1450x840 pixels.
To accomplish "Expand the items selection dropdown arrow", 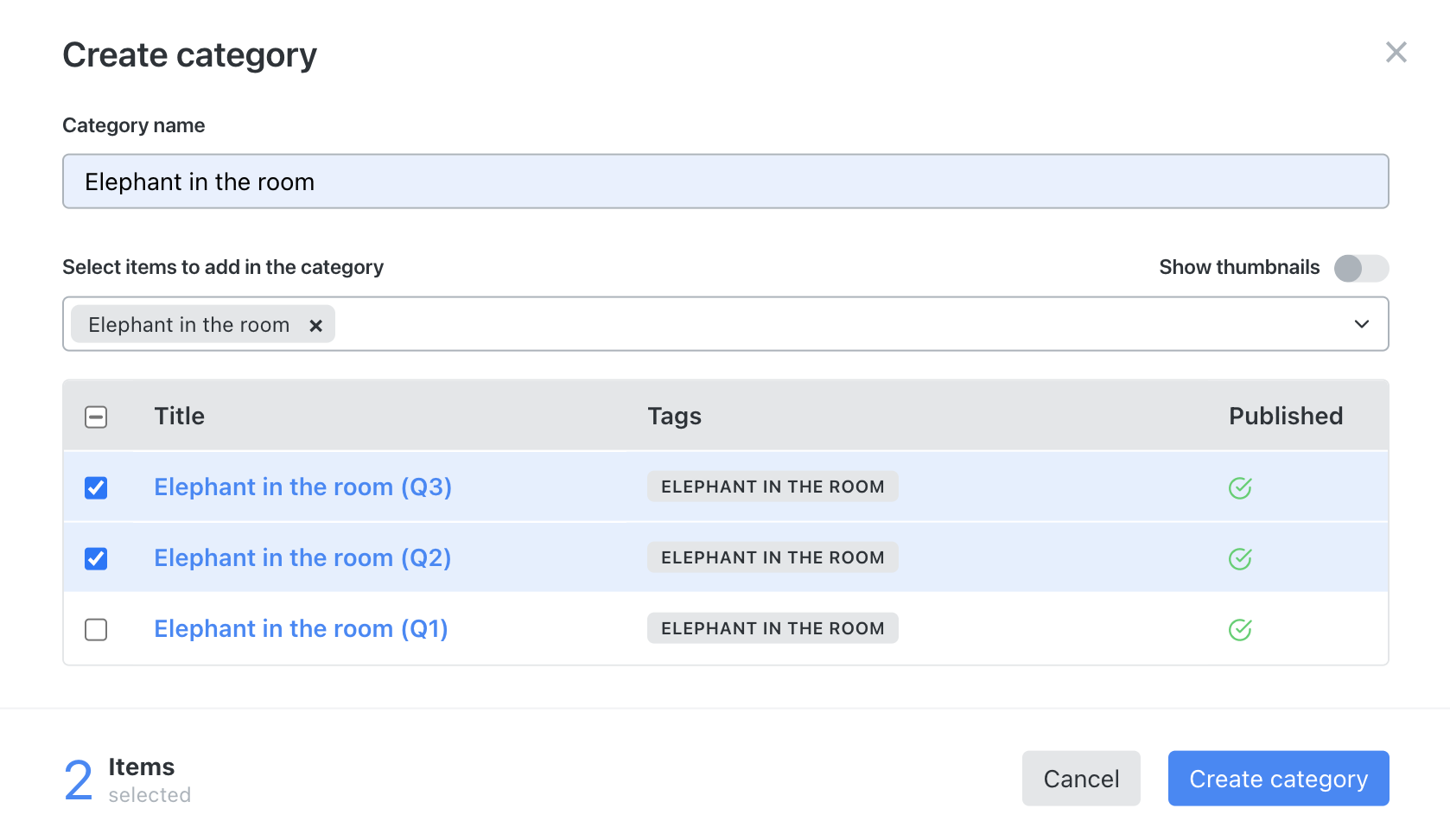I will click(x=1362, y=324).
